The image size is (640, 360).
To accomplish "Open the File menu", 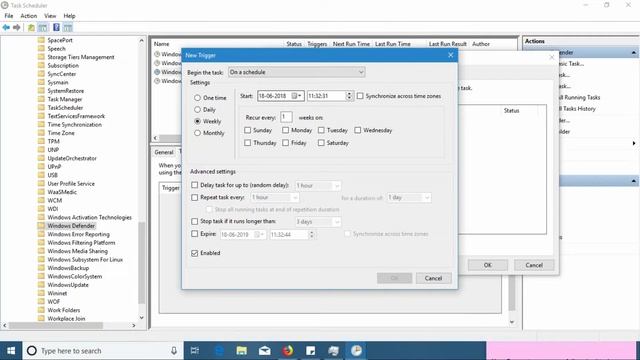I will point(9,16).
